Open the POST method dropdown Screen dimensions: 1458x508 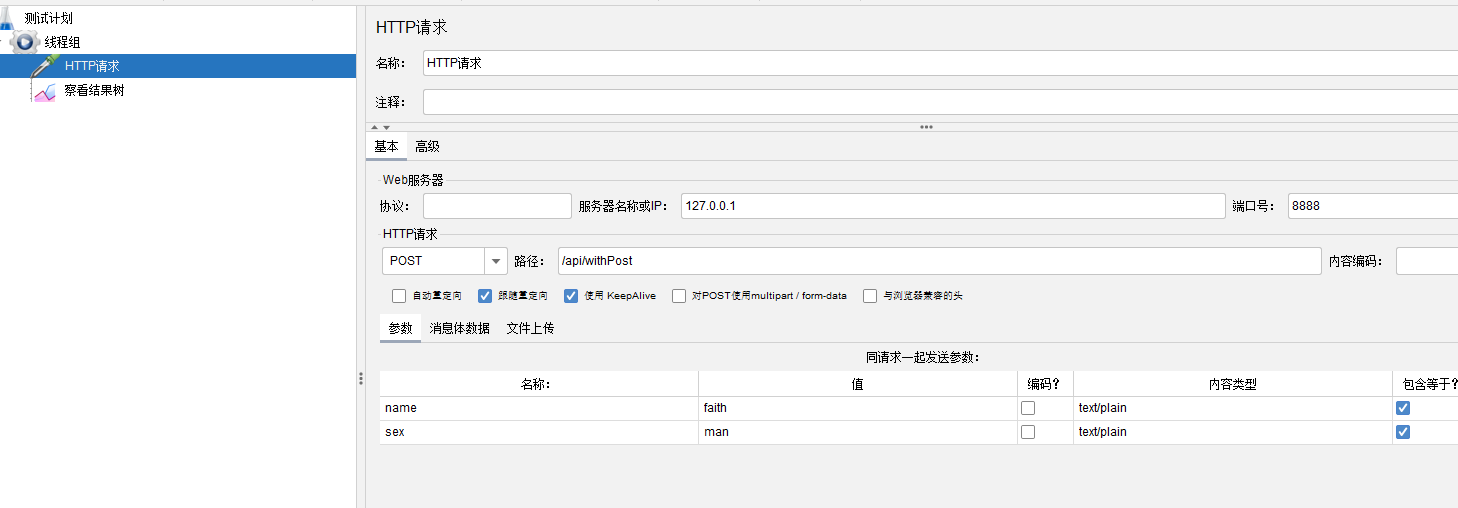click(x=496, y=261)
